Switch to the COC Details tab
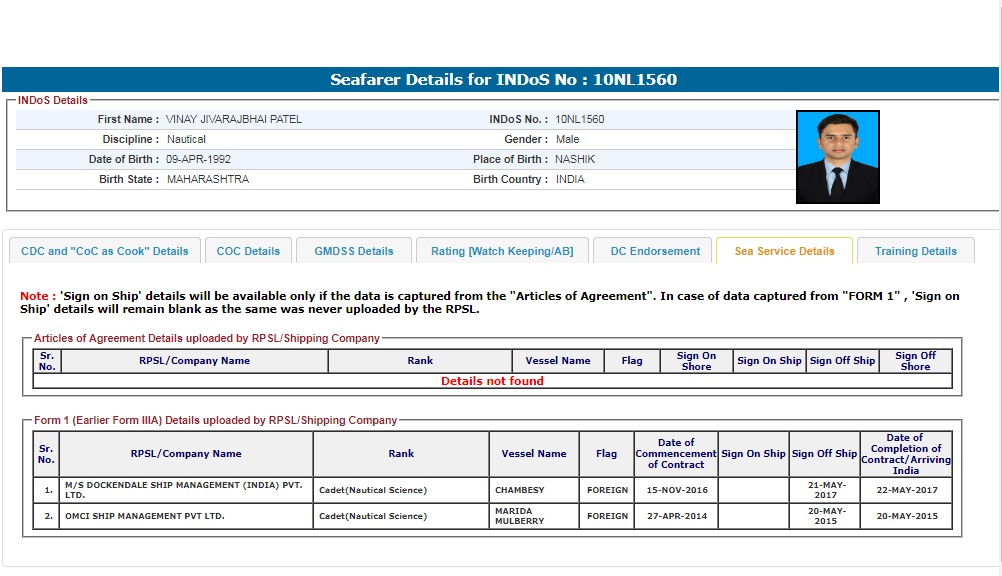 coord(248,251)
